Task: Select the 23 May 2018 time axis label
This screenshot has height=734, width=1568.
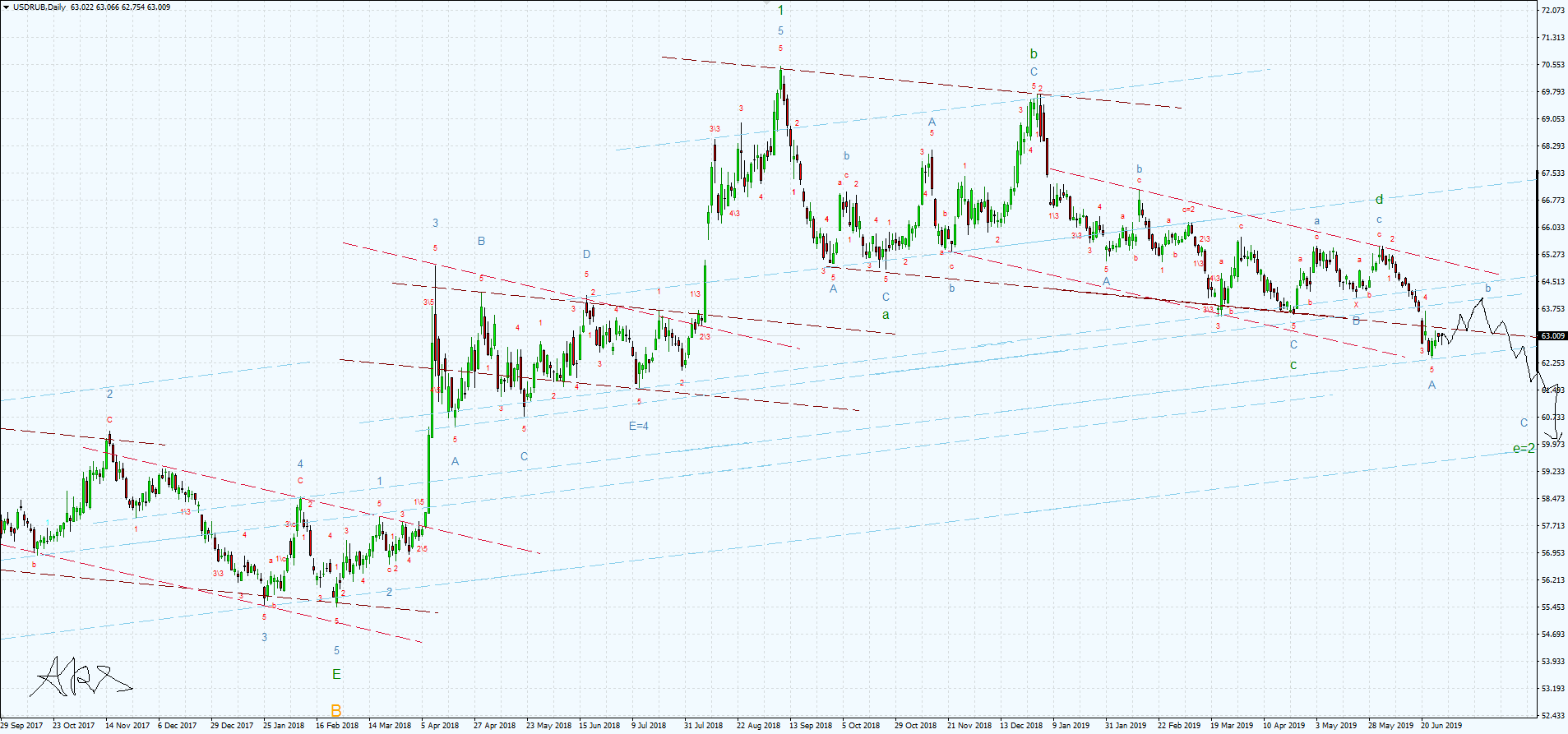Action: tap(548, 726)
